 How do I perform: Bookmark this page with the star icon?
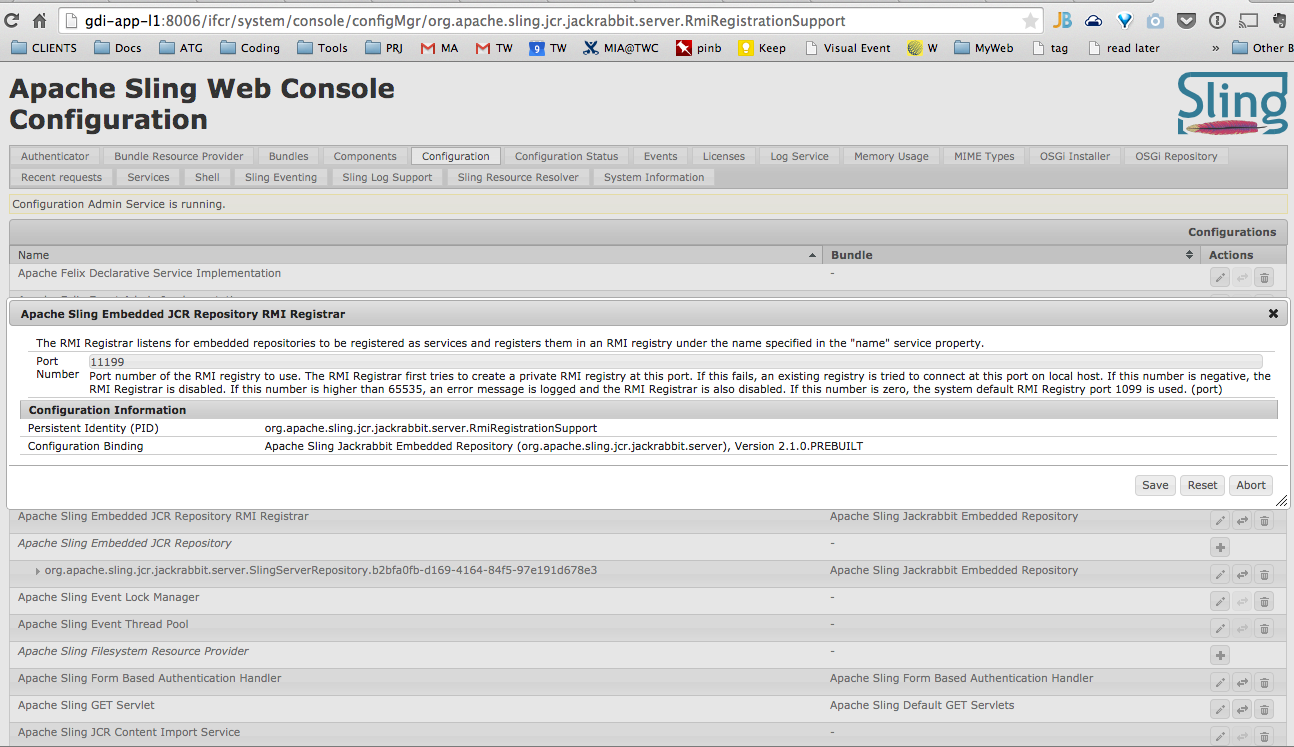[1030, 21]
